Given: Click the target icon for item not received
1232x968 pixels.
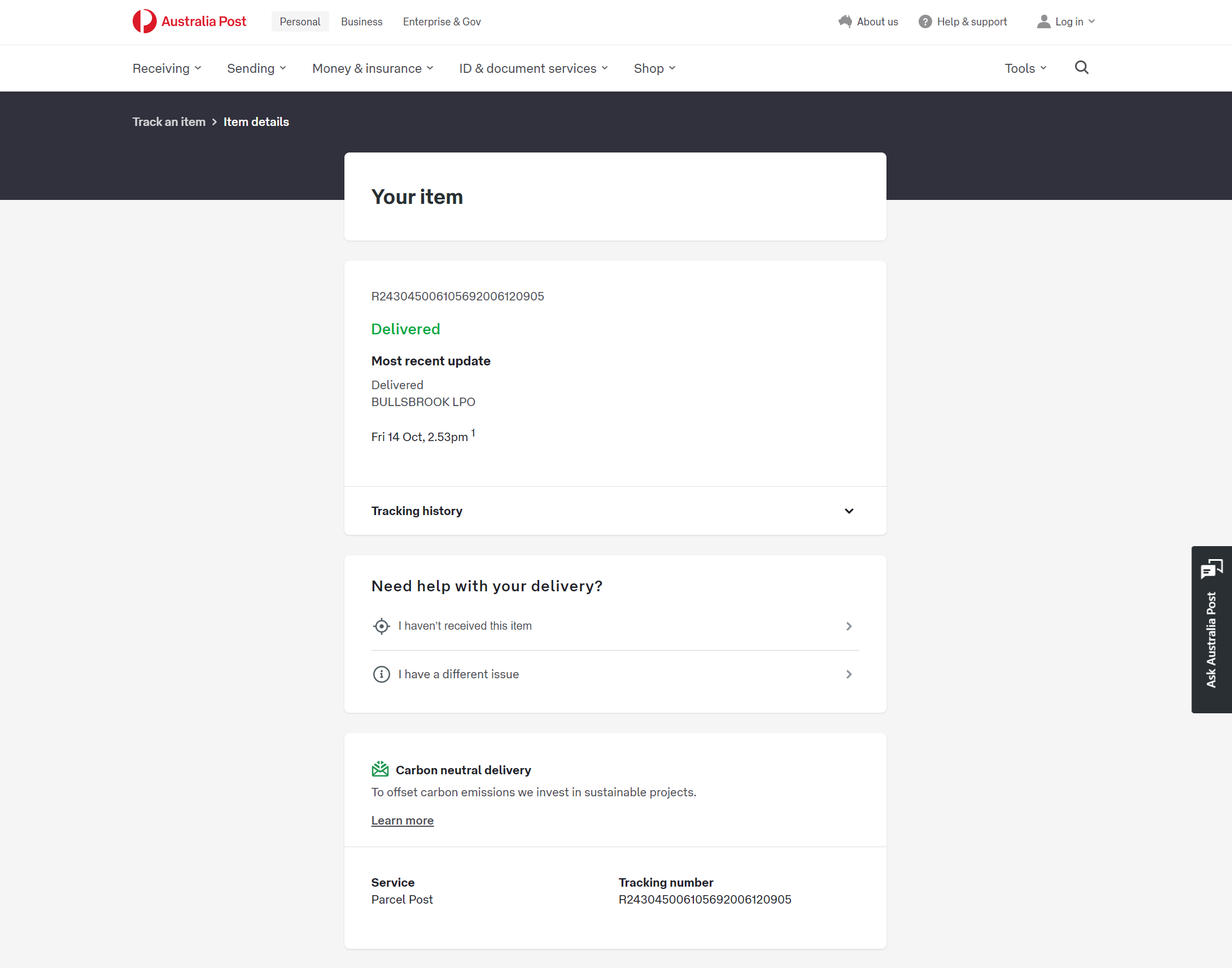Looking at the screenshot, I should pos(381,626).
